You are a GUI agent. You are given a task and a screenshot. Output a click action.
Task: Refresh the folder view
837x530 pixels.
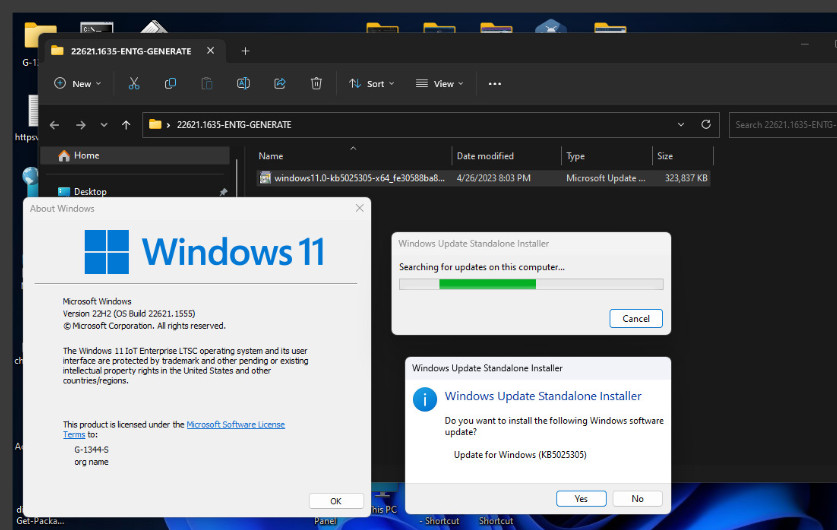pos(706,124)
